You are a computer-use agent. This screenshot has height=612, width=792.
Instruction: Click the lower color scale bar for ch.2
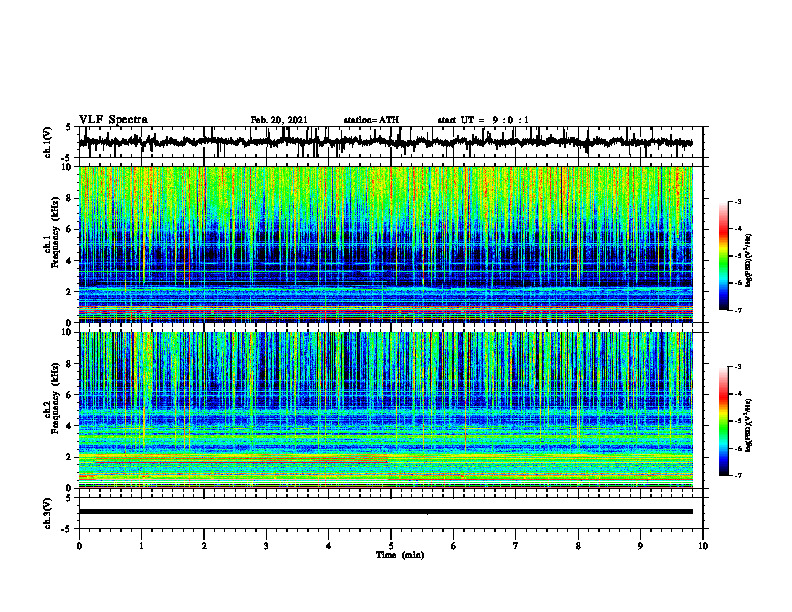click(x=723, y=421)
